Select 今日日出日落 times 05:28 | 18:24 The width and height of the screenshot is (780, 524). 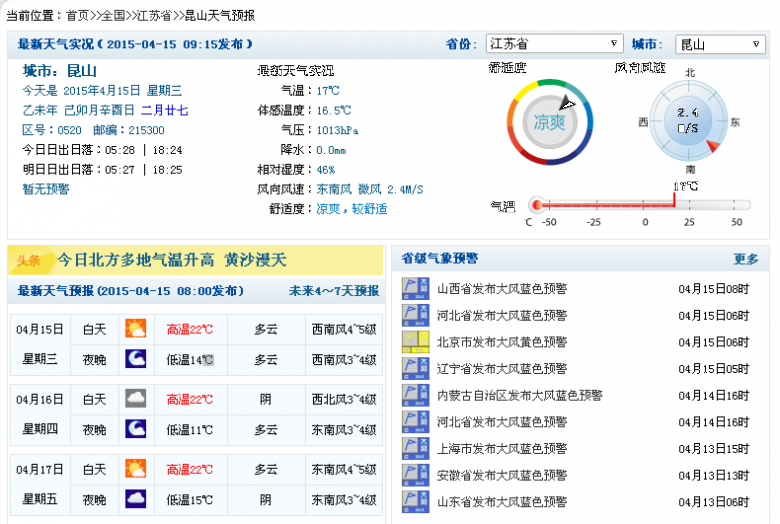(x=144, y=150)
